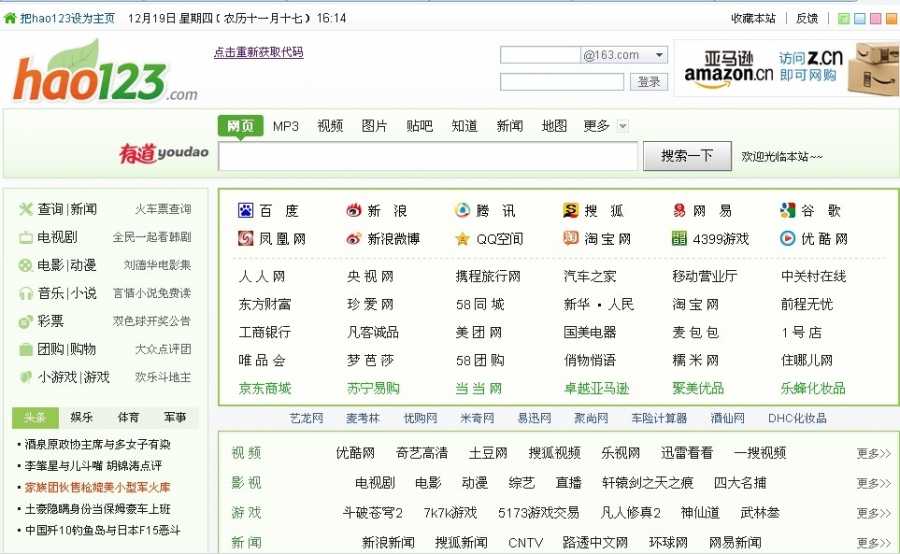The height and width of the screenshot is (554, 900).
Task: Click 收藏本站 link
Action: click(x=753, y=18)
